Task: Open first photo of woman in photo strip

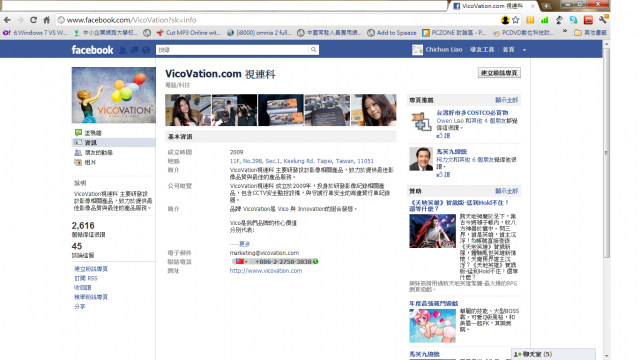Action: pyautogui.click(x=188, y=110)
